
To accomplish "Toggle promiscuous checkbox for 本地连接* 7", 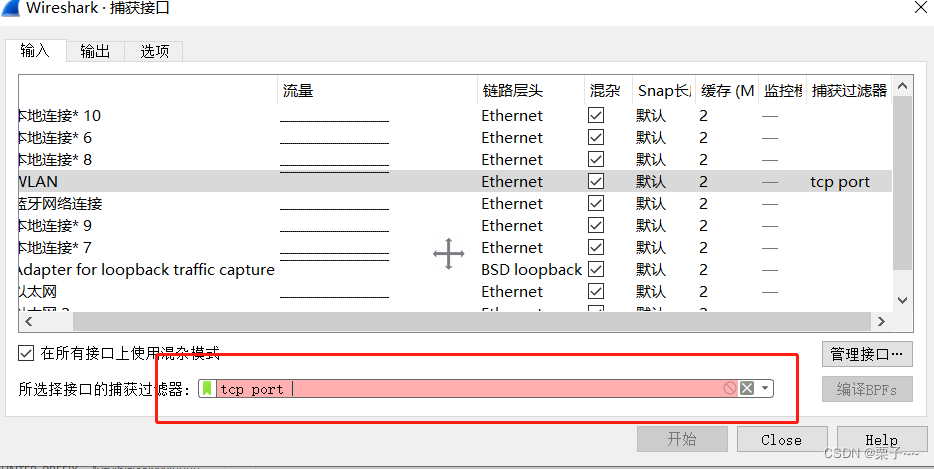I will 596,247.
